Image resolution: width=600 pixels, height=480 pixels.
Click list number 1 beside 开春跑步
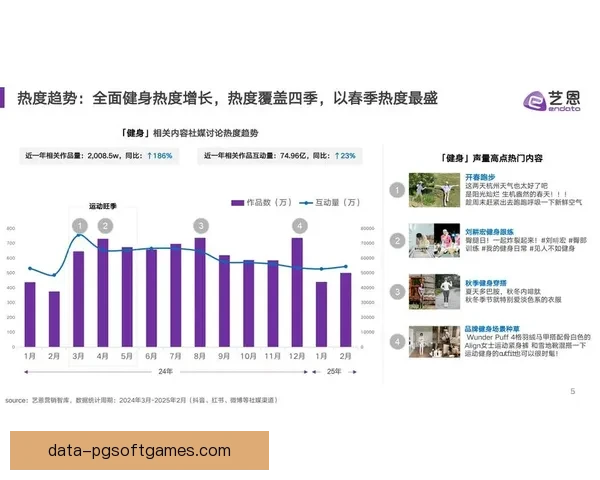click(397, 190)
